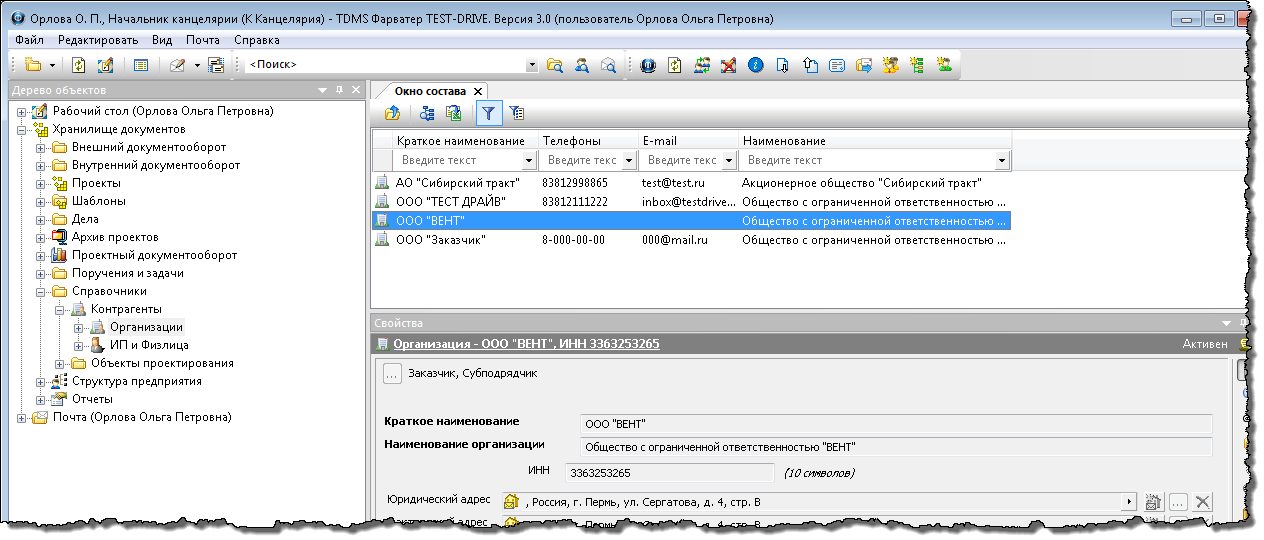
Task: Click the search folder icon beside the search box
Action: coord(555,65)
